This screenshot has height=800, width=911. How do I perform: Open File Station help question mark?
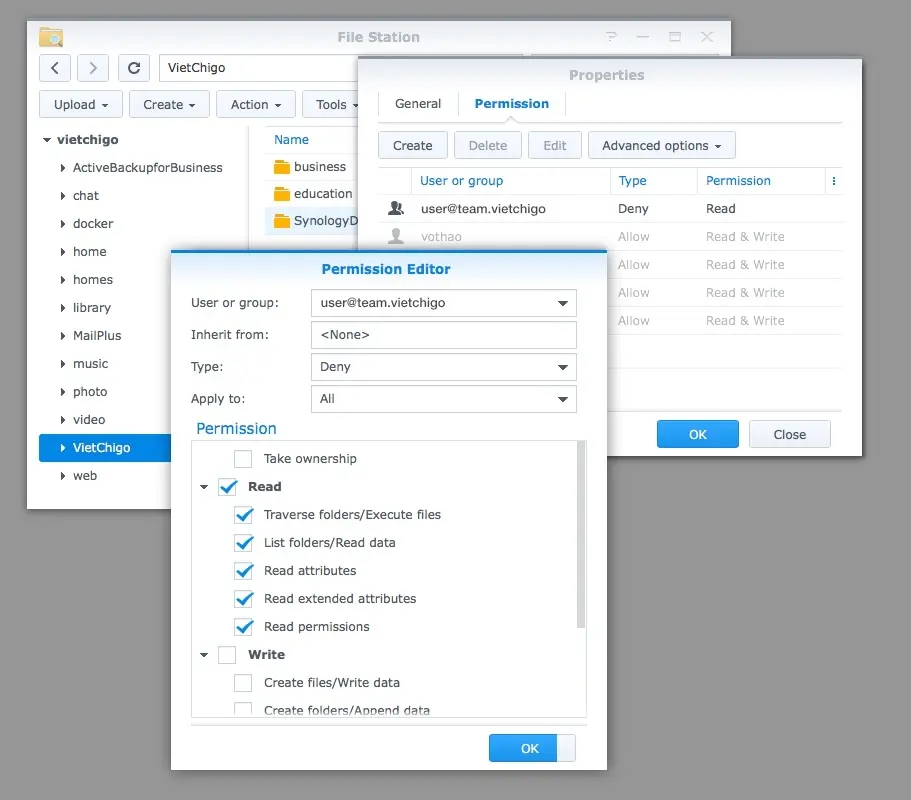click(x=611, y=37)
